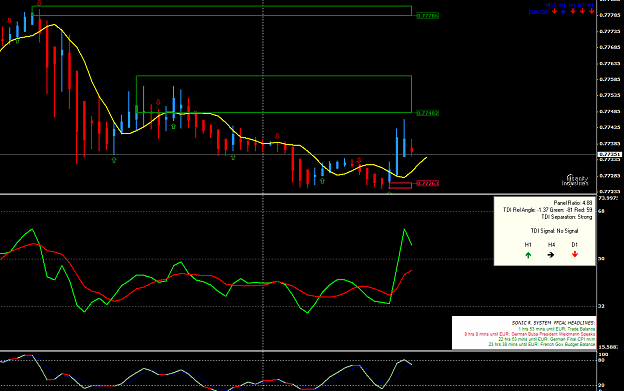This screenshot has width=625, height=391.
Task: Click the 0.77482 green zone price label
Action: pyautogui.click(x=427, y=113)
